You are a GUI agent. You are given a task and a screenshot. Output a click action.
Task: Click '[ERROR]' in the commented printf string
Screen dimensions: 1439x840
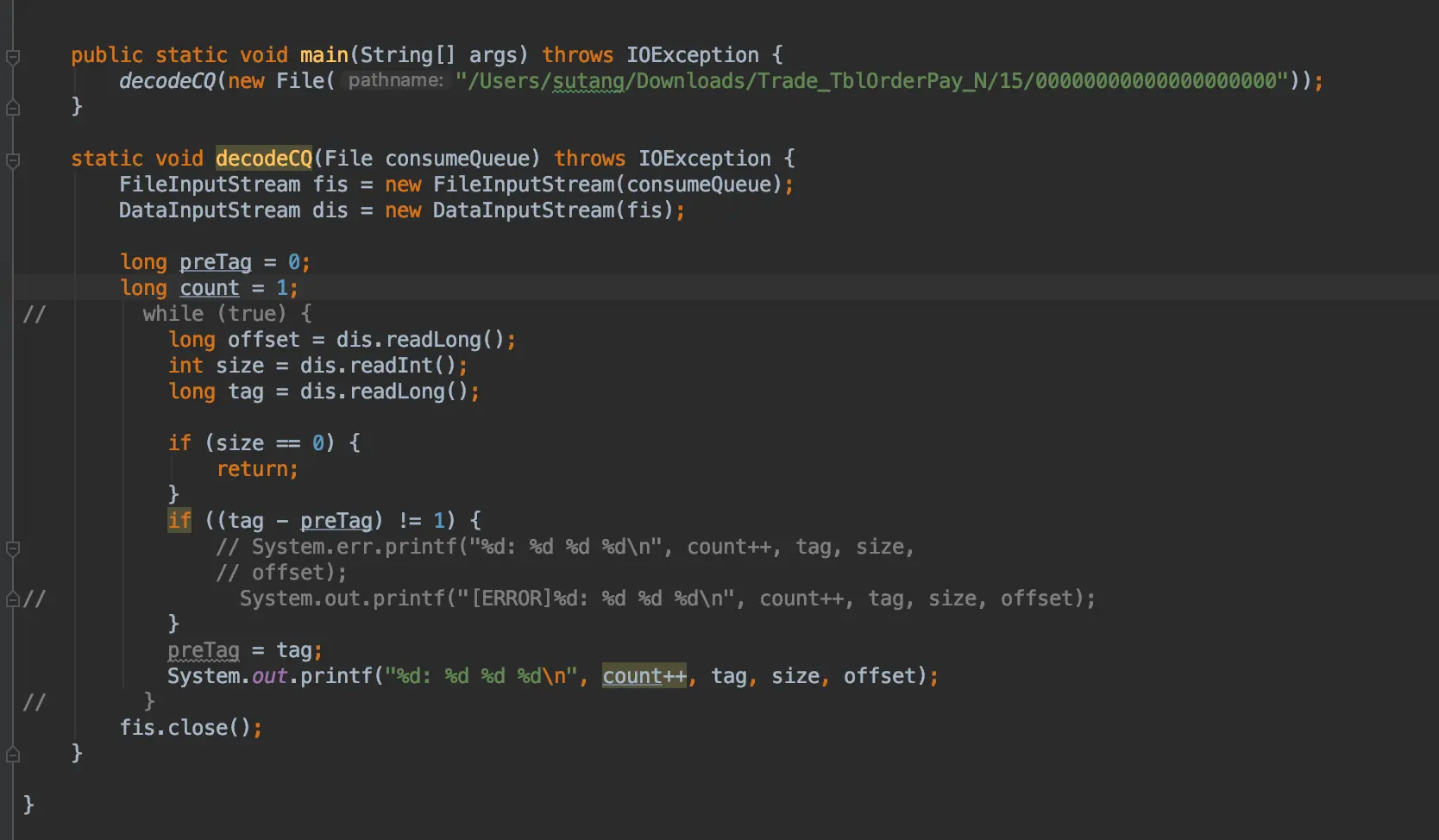[x=512, y=599]
